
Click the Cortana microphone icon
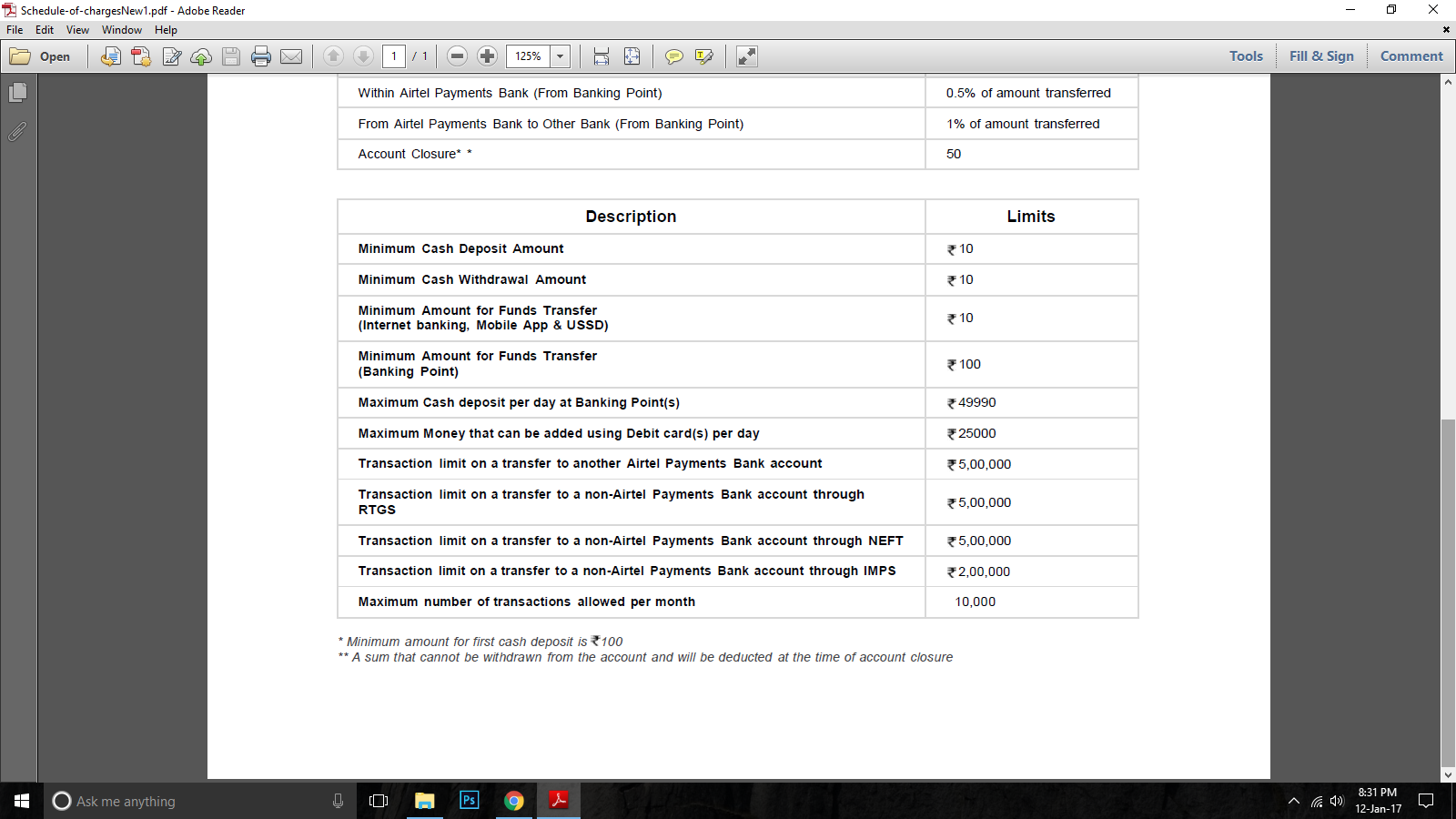338,801
